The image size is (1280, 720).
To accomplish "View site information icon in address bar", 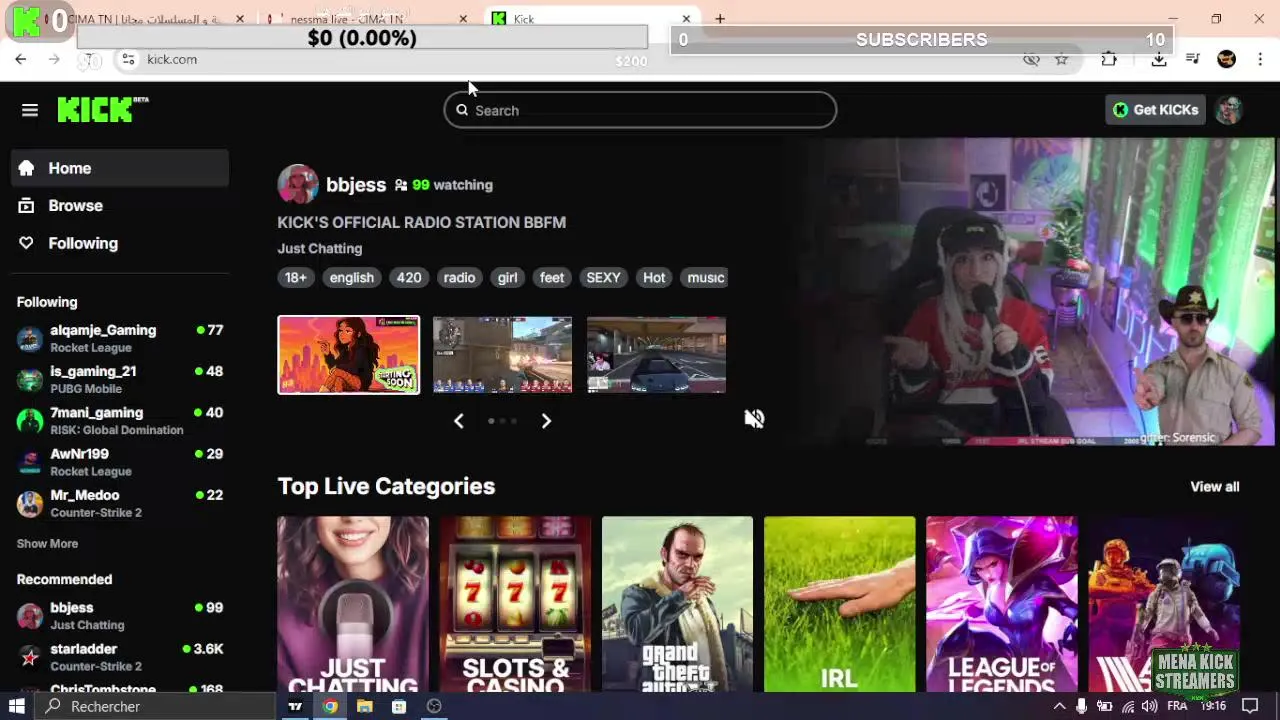I will pyautogui.click(x=128, y=60).
